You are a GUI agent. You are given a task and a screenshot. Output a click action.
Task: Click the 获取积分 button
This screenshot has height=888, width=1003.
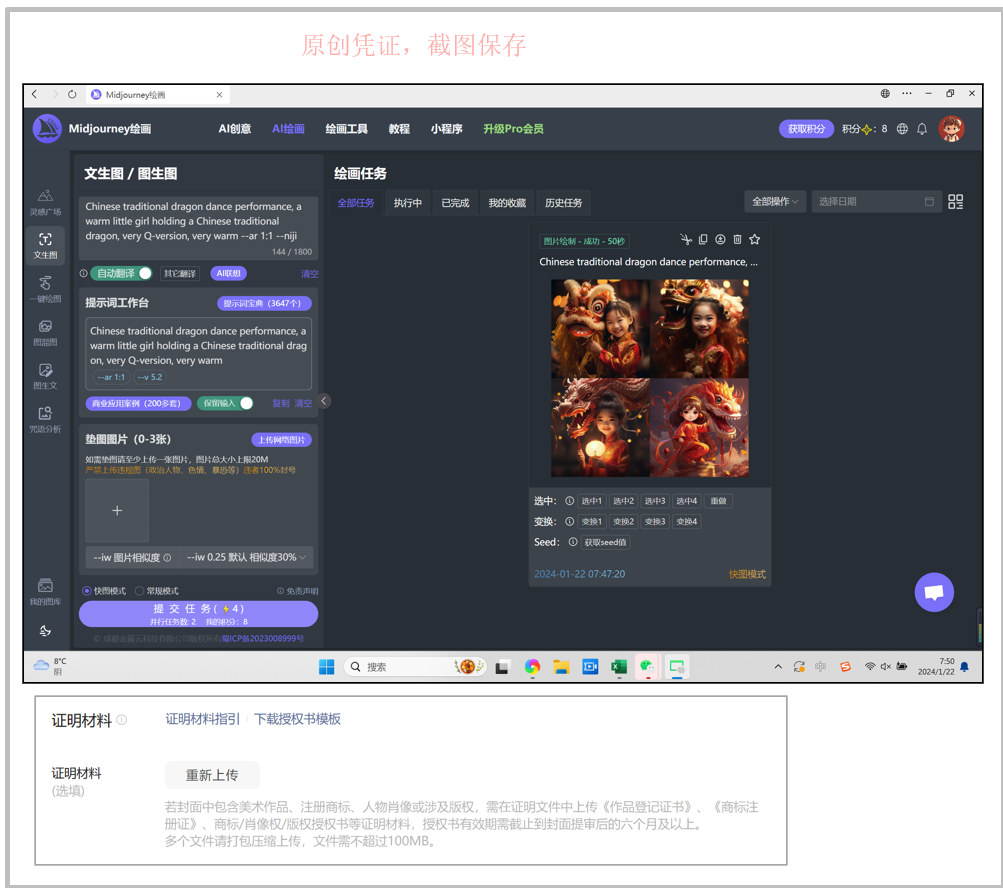[x=806, y=129]
